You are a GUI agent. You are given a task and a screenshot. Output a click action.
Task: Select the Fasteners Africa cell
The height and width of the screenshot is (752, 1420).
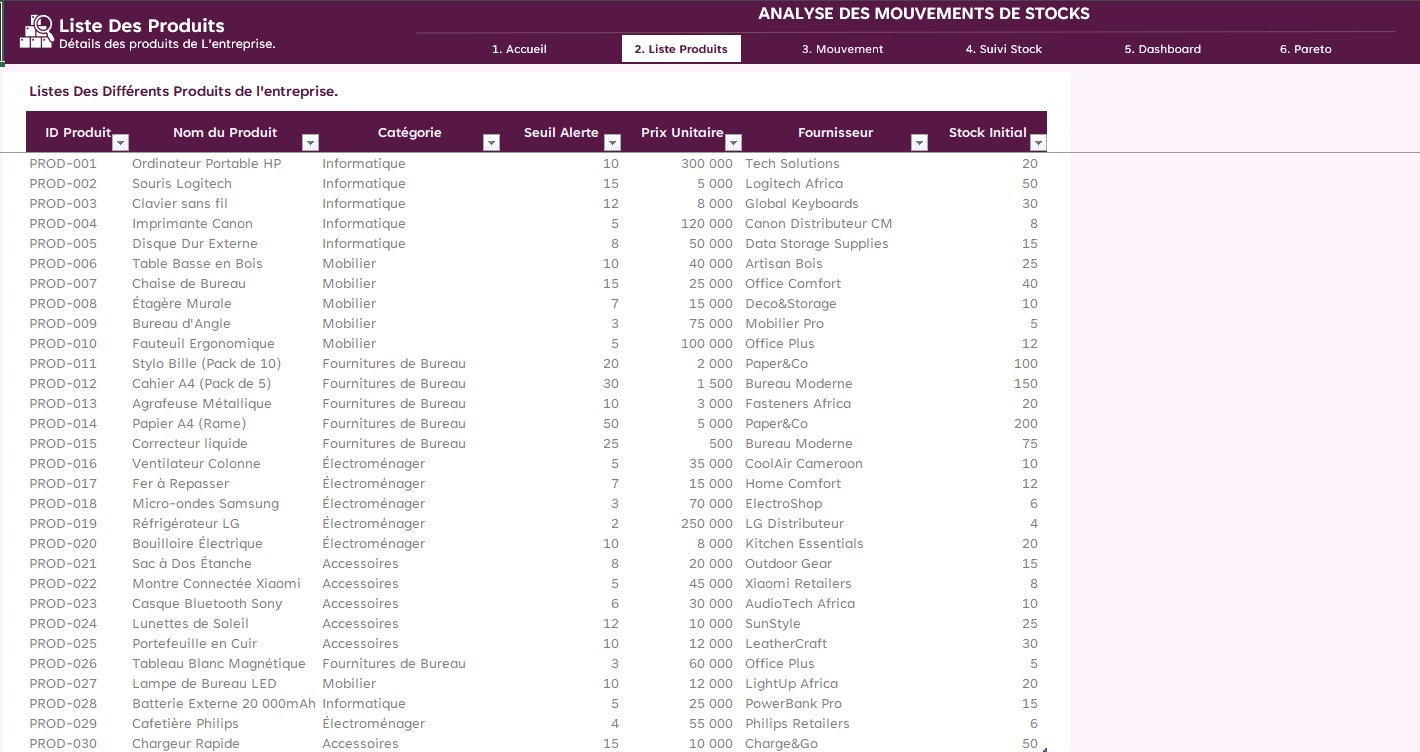tap(835, 403)
